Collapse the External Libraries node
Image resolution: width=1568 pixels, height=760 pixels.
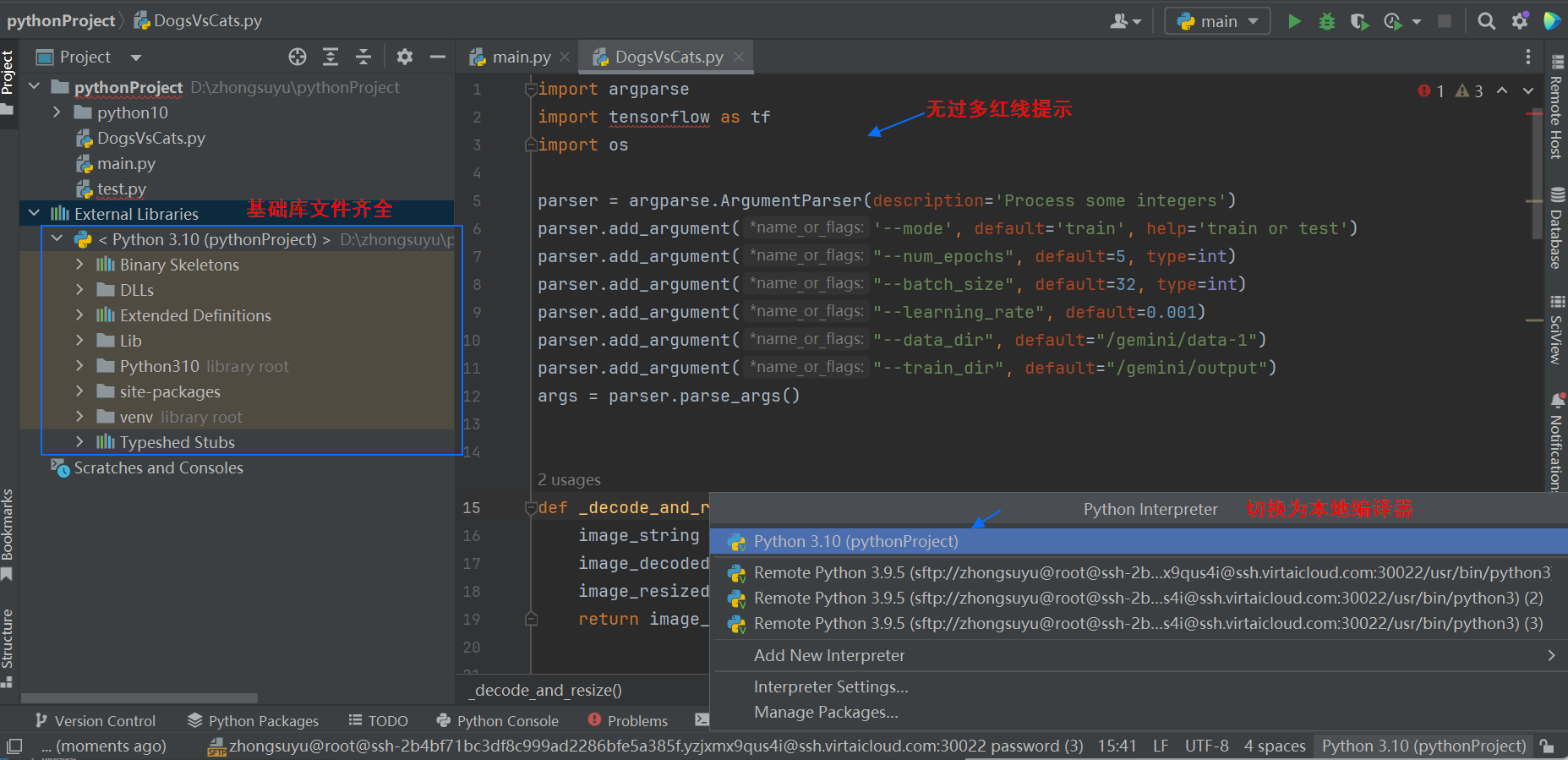click(34, 214)
